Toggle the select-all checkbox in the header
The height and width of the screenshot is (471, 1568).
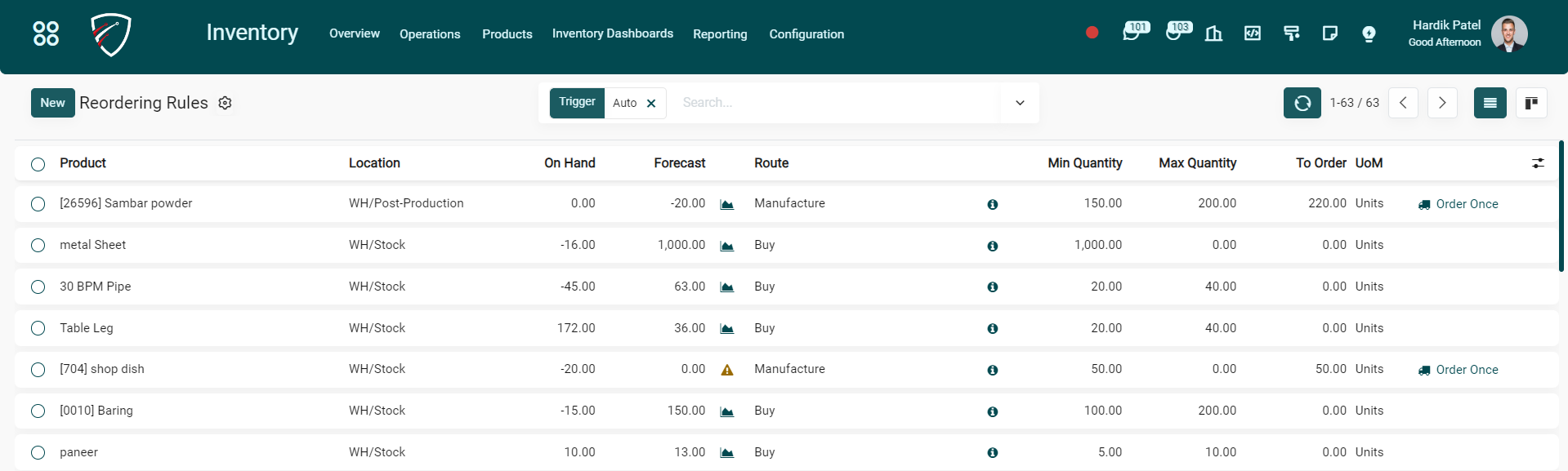coord(38,164)
